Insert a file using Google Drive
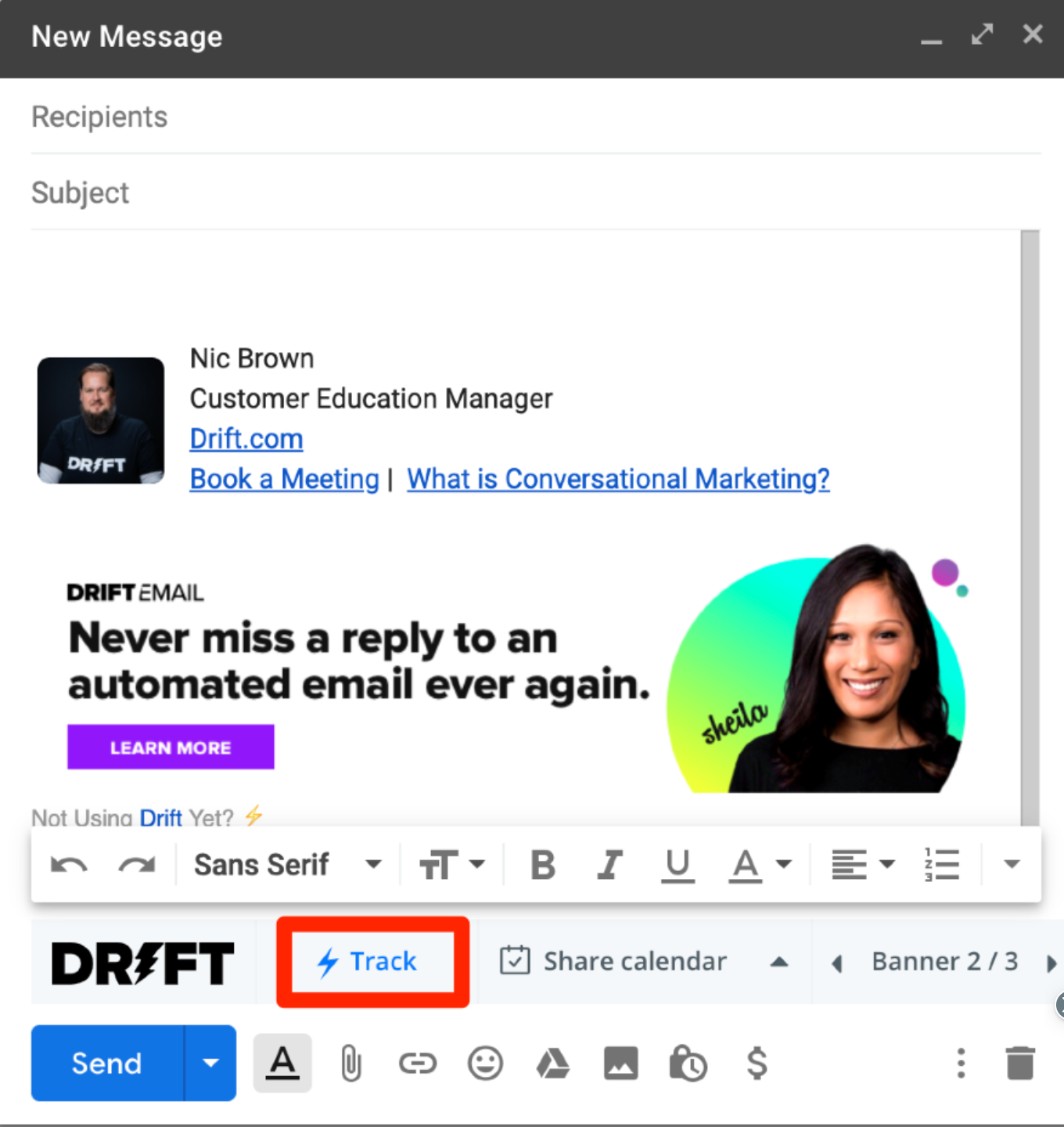The height and width of the screenshot is (1127, 1064). pyautogui.click(x=552, y=1064)
